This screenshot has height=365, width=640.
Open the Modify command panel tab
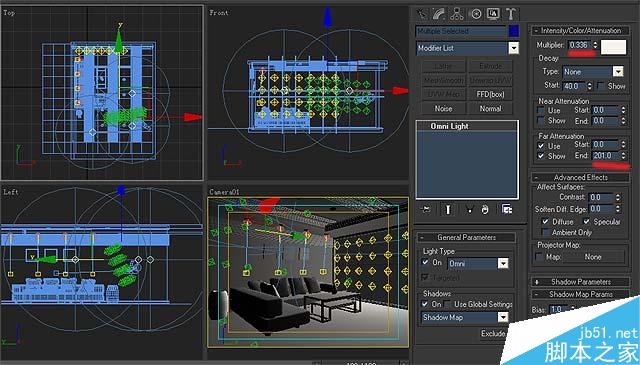tap(439, 14)
